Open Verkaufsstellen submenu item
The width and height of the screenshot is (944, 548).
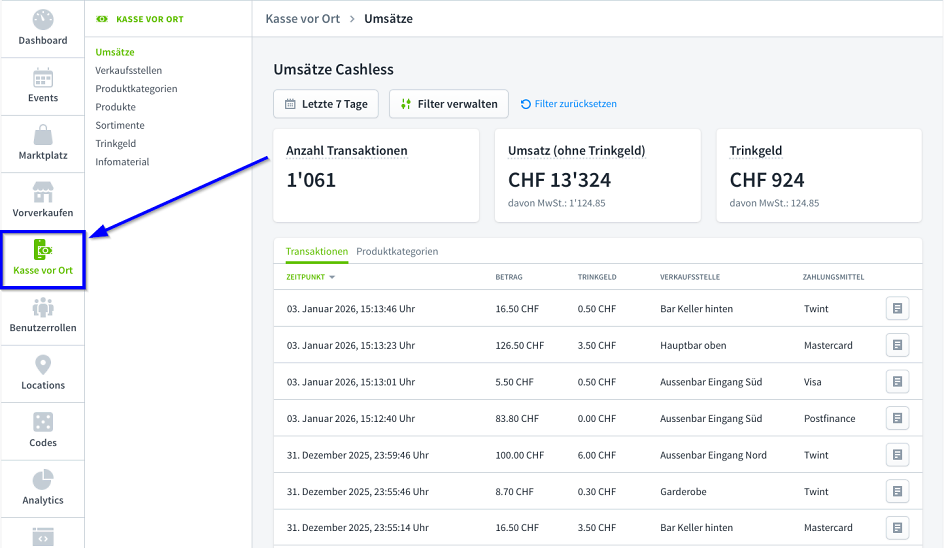click(128, 70)
